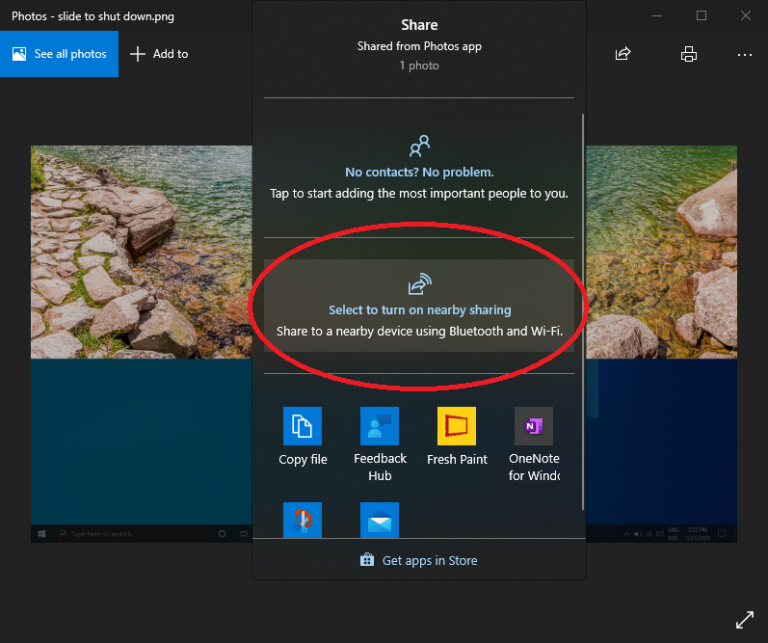Select to turn on nearby sharing
This screenshot has width=768, height=643.
coord(419,310)
